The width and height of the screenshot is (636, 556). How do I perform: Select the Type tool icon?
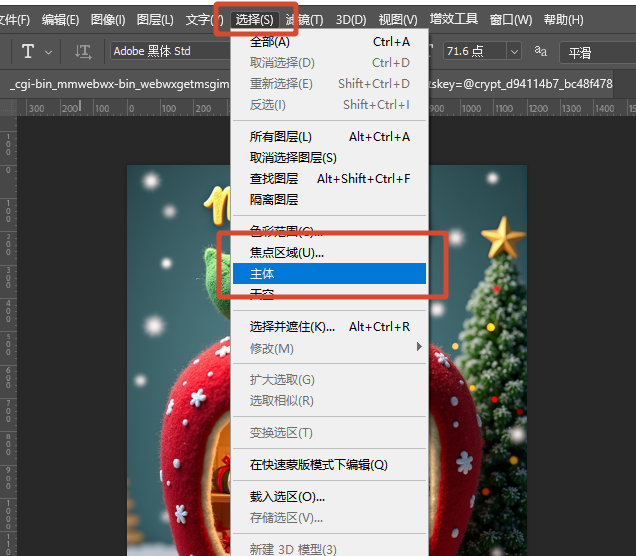(x=28, y=52)
